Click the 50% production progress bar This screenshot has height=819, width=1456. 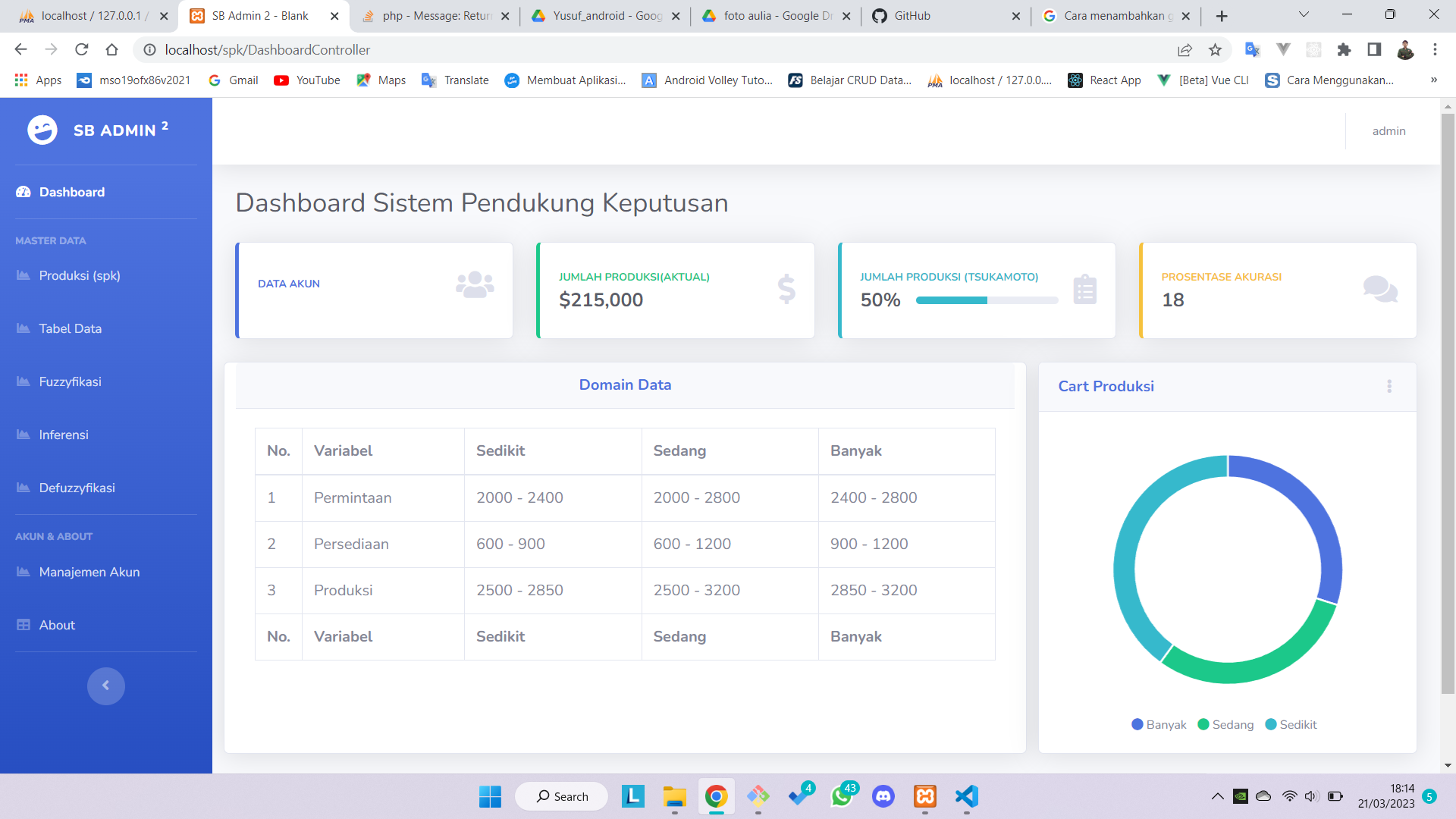986,300
